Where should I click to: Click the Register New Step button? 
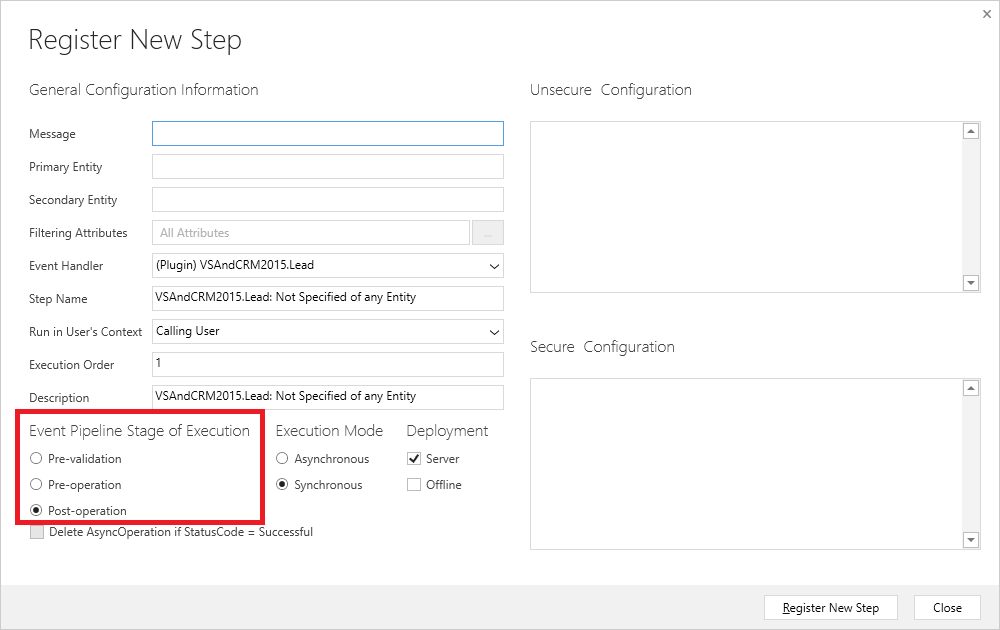click(830, 608)
